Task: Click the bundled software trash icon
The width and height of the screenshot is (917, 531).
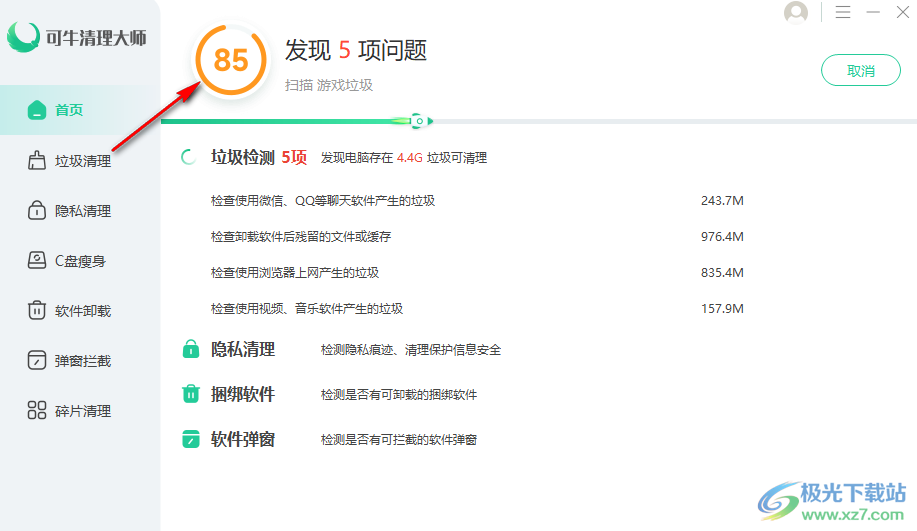Action: (190, 394)
